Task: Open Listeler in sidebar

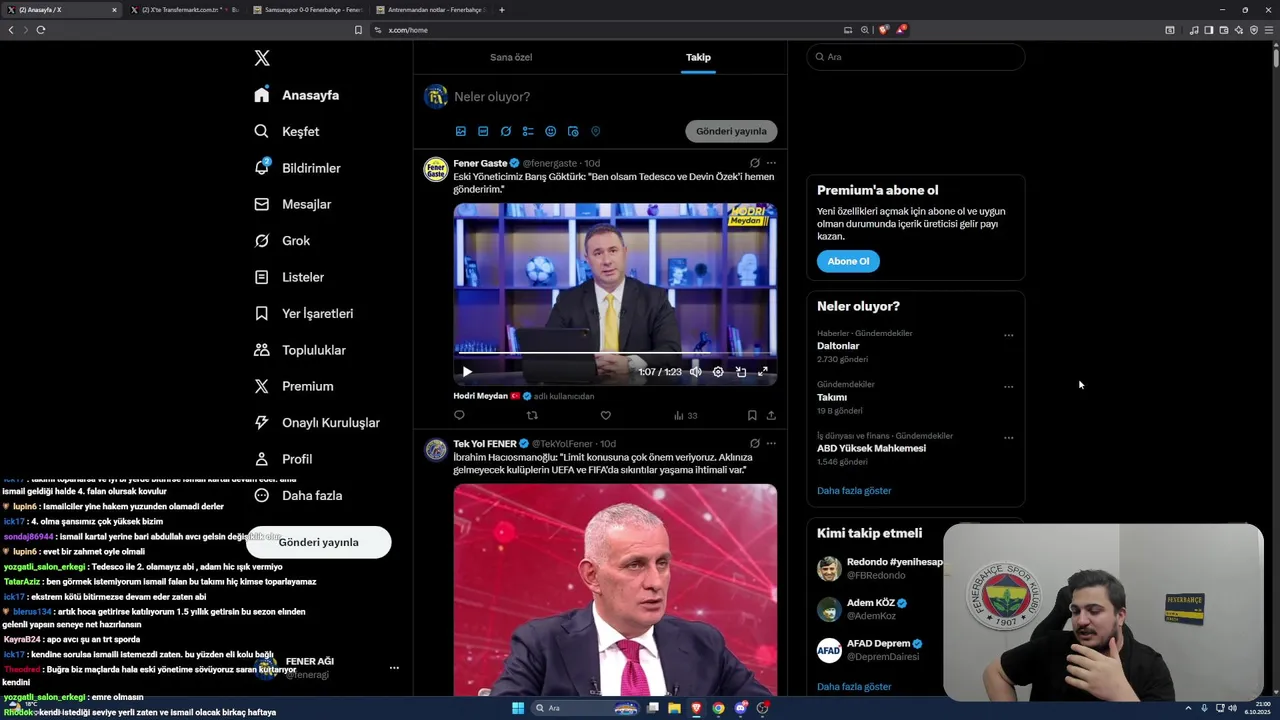Action: (x=289, y=277)
